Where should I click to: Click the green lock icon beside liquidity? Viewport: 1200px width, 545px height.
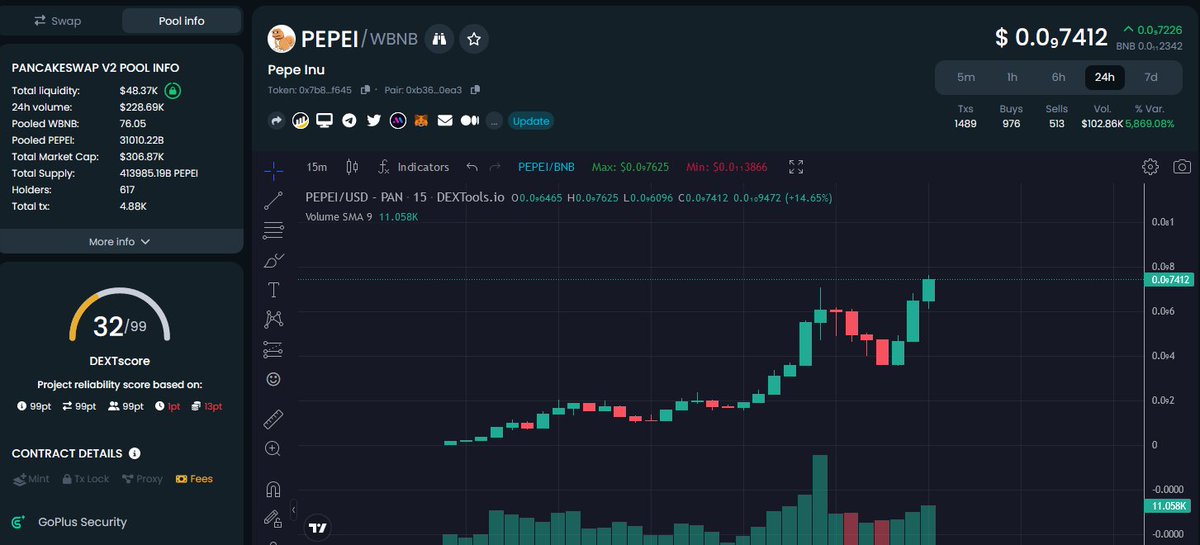click(172, 91)
